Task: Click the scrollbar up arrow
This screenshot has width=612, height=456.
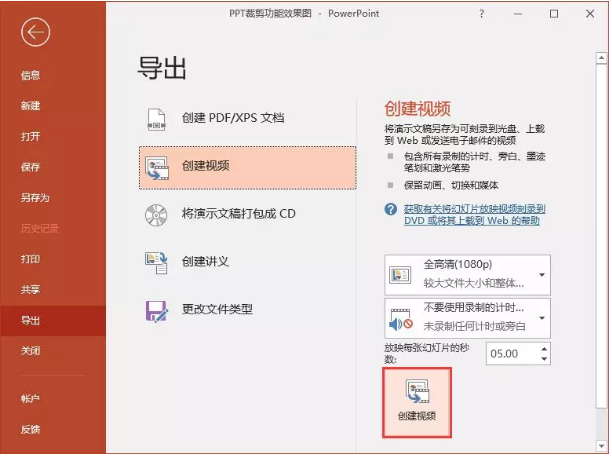Action: pos(601,58)
